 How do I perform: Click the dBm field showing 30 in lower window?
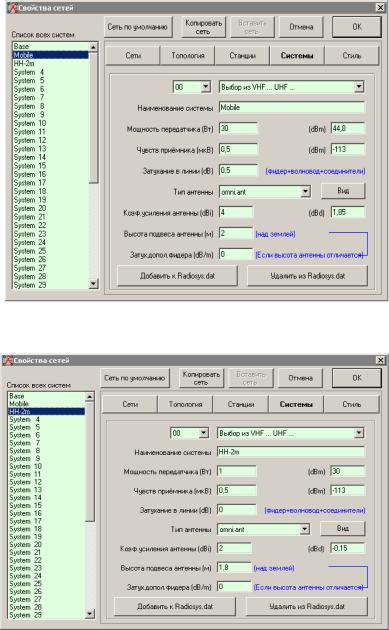click(x=348, y=471)
